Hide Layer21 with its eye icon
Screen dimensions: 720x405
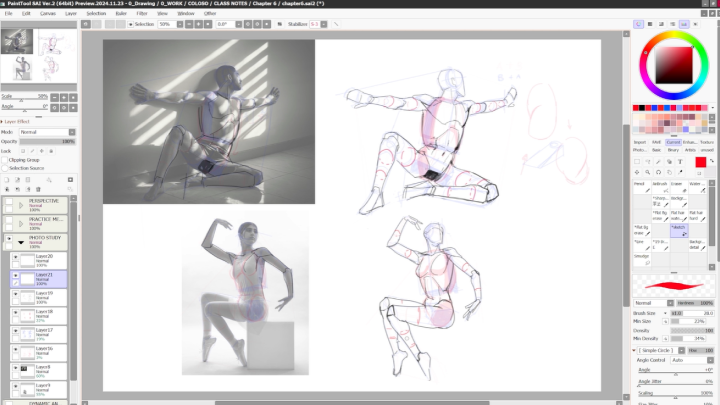(16, 276)
